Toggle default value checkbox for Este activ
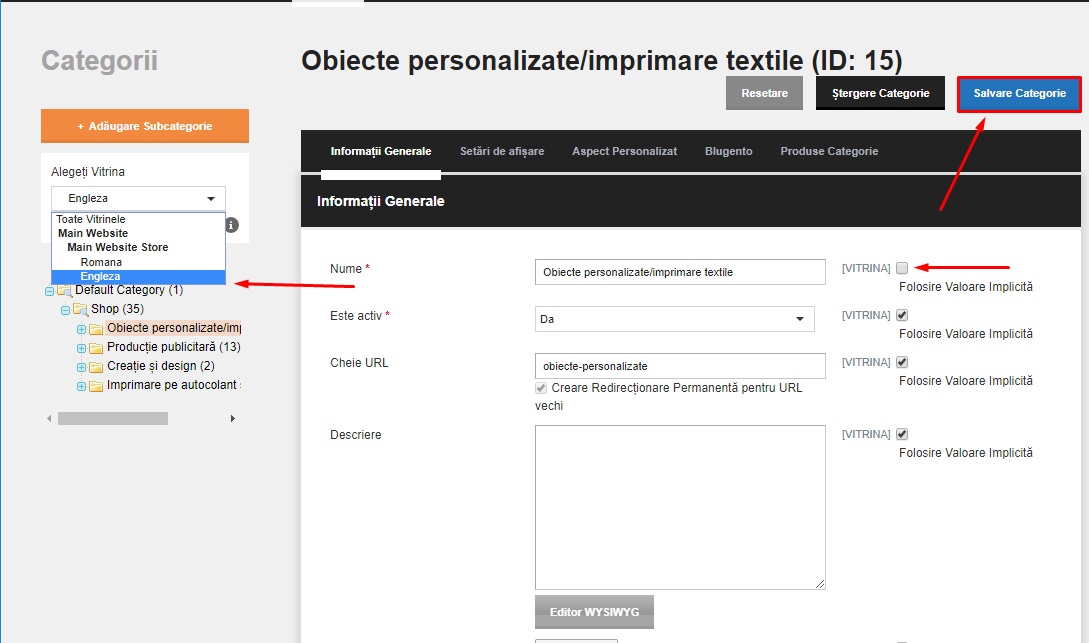The height and width of the screenshot is (643, 1089). pyautogui.click(x=902, y=315)
